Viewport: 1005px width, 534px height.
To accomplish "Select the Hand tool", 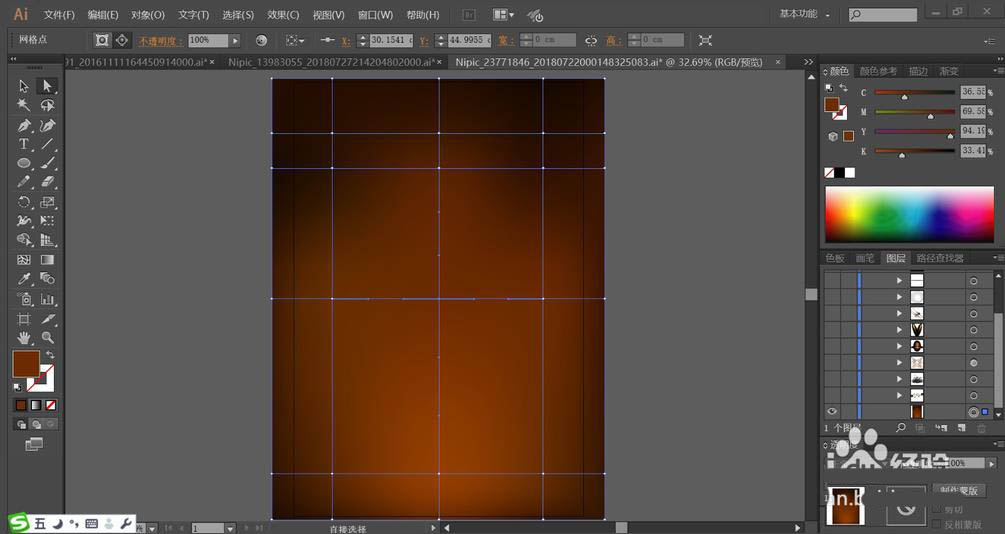I will (x=24, y=337).
